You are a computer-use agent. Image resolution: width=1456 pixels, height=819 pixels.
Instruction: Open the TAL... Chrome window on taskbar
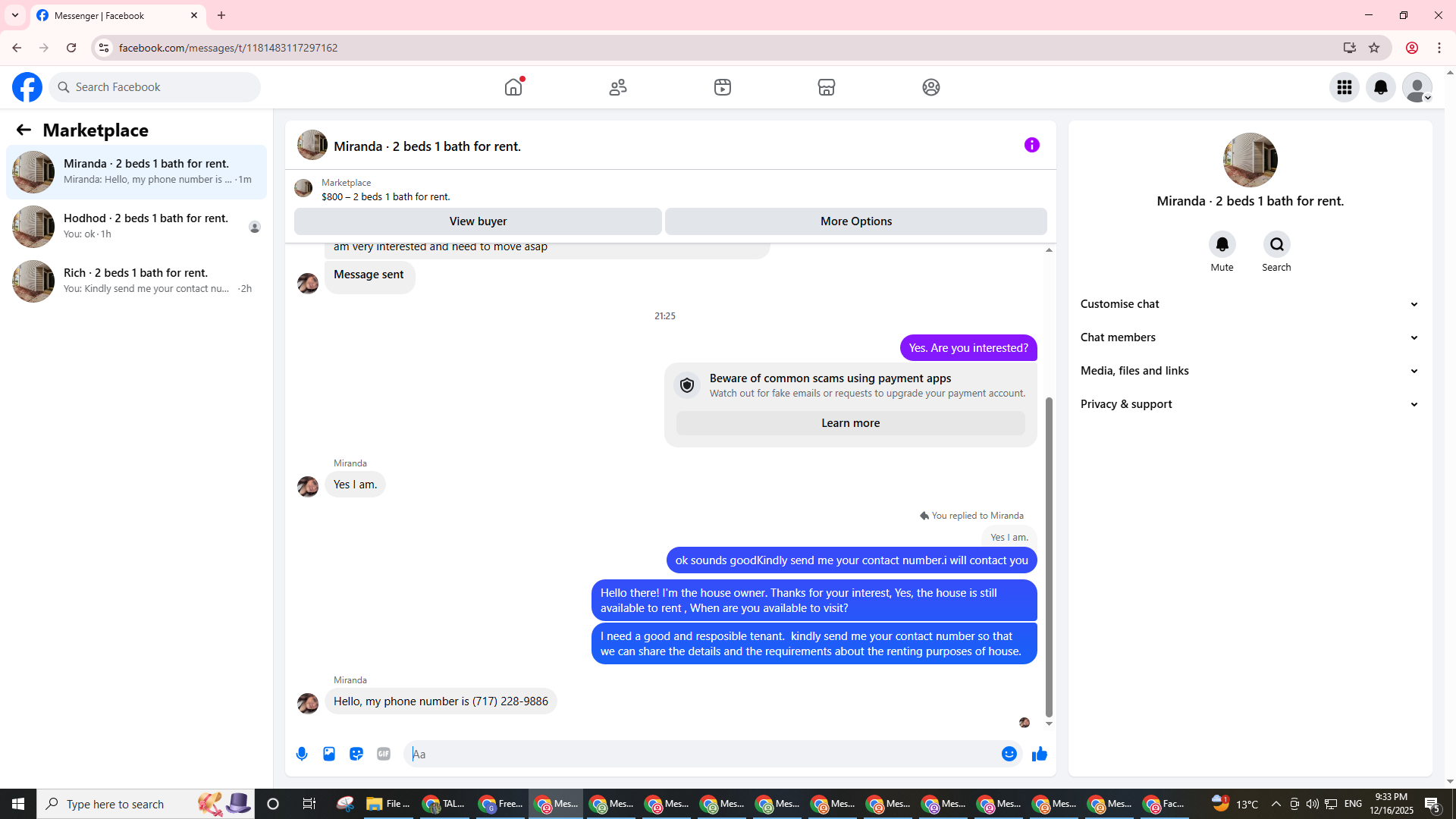pyautogui.click(x=444, y=804)
